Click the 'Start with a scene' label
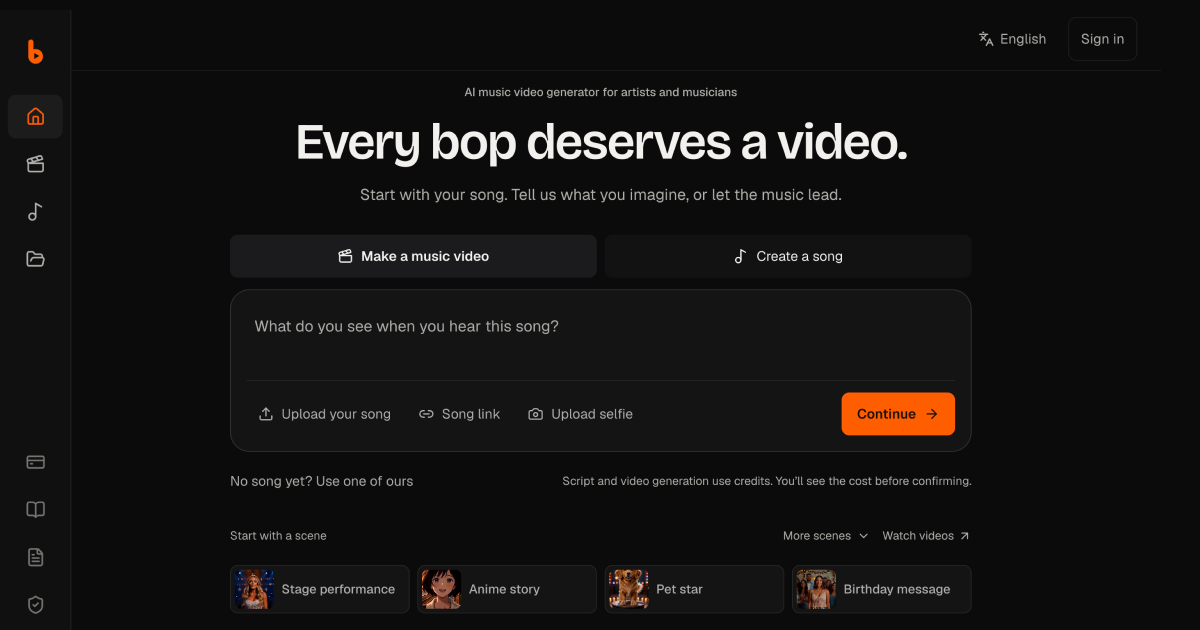This screenshot has height=630, width=1200. (x=278, y=536)
